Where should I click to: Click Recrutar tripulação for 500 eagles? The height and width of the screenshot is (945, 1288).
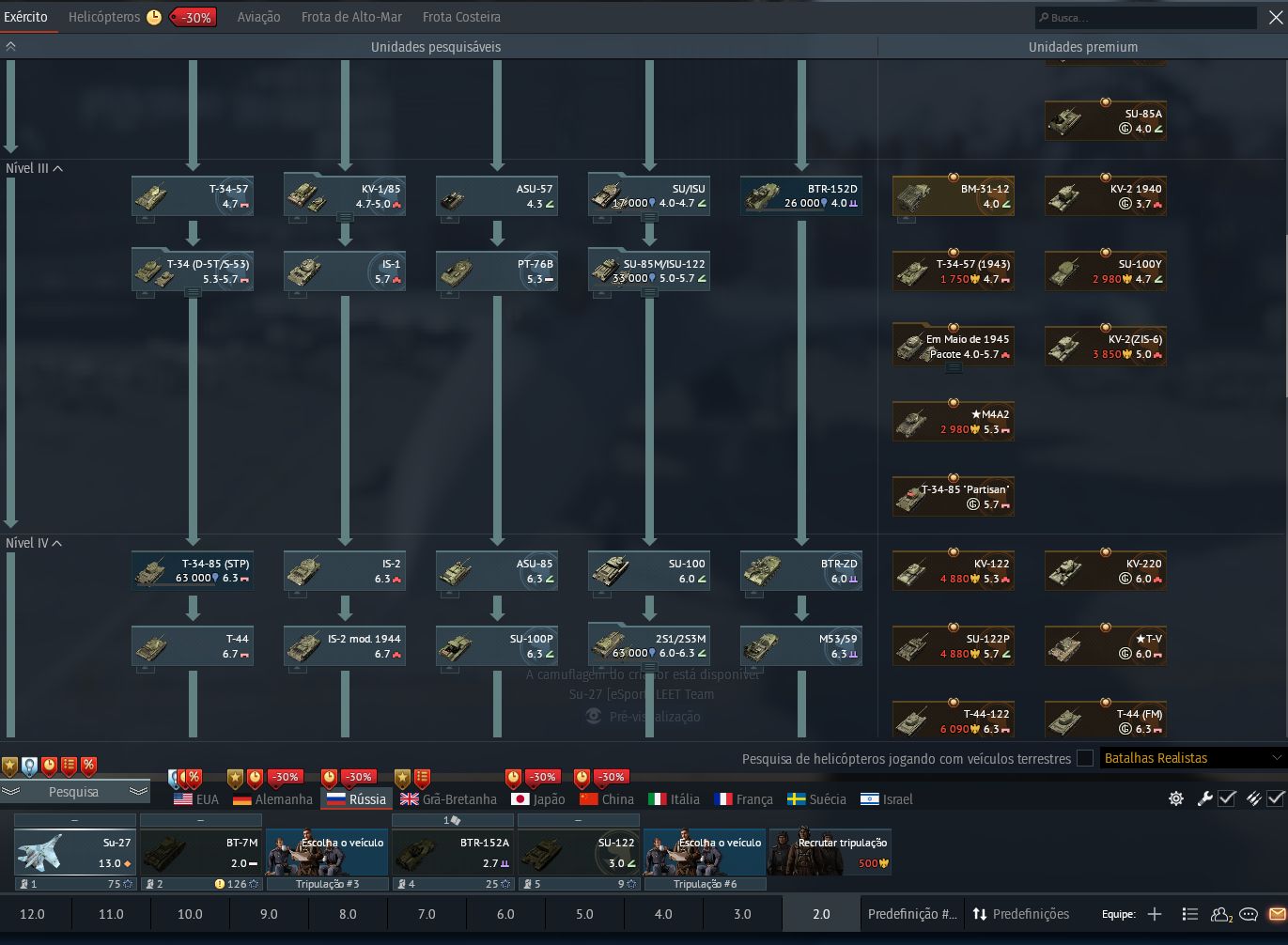point(830,852)
